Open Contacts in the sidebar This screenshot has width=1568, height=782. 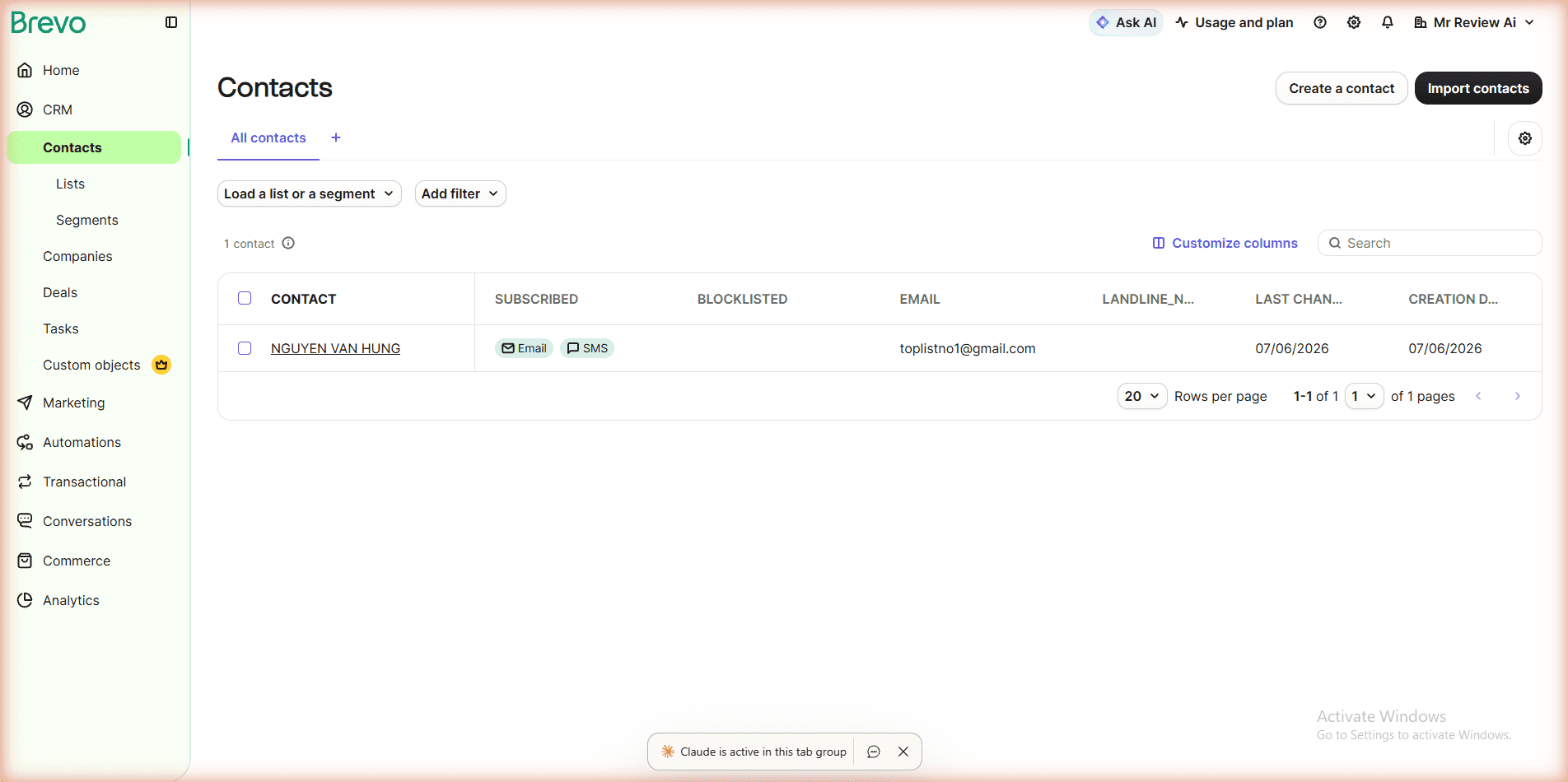point(94,147)
